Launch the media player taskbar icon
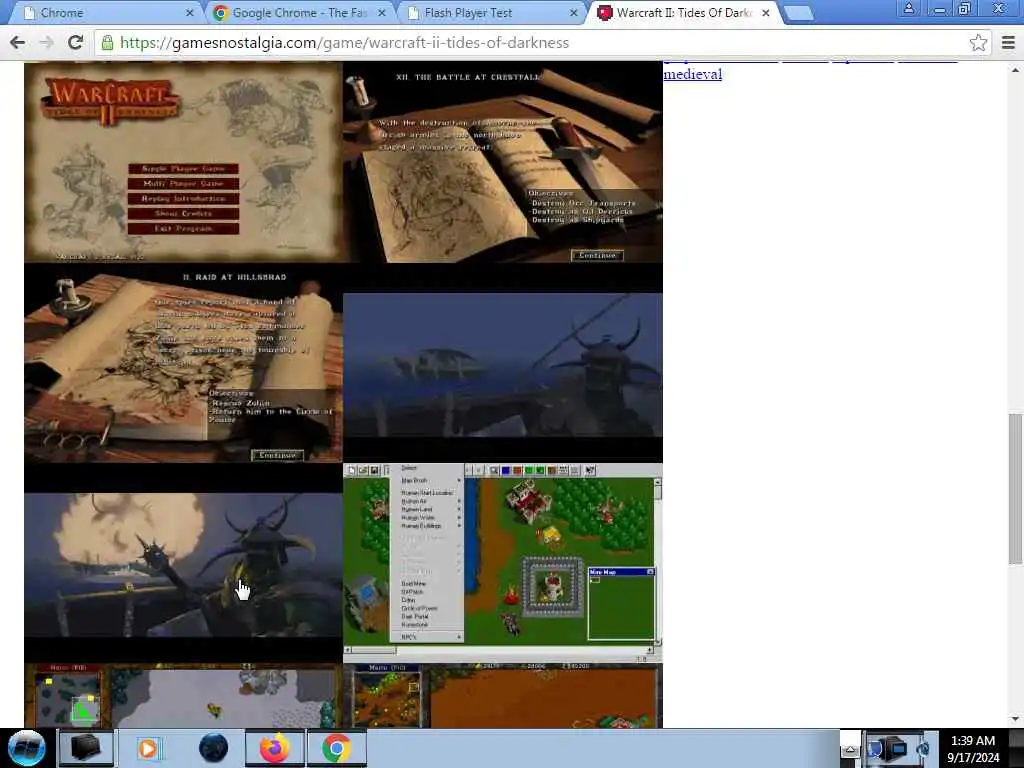 pyautogui.click(x=148, y=748)
